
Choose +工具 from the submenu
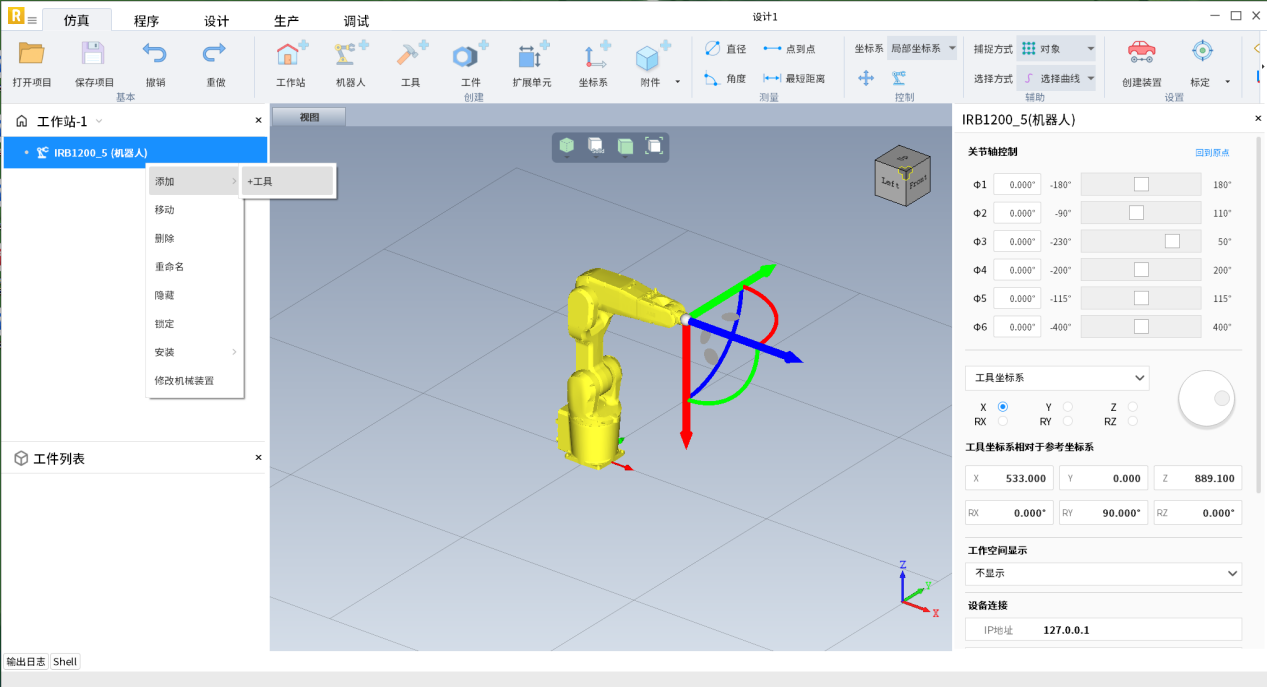click(288, 181)
